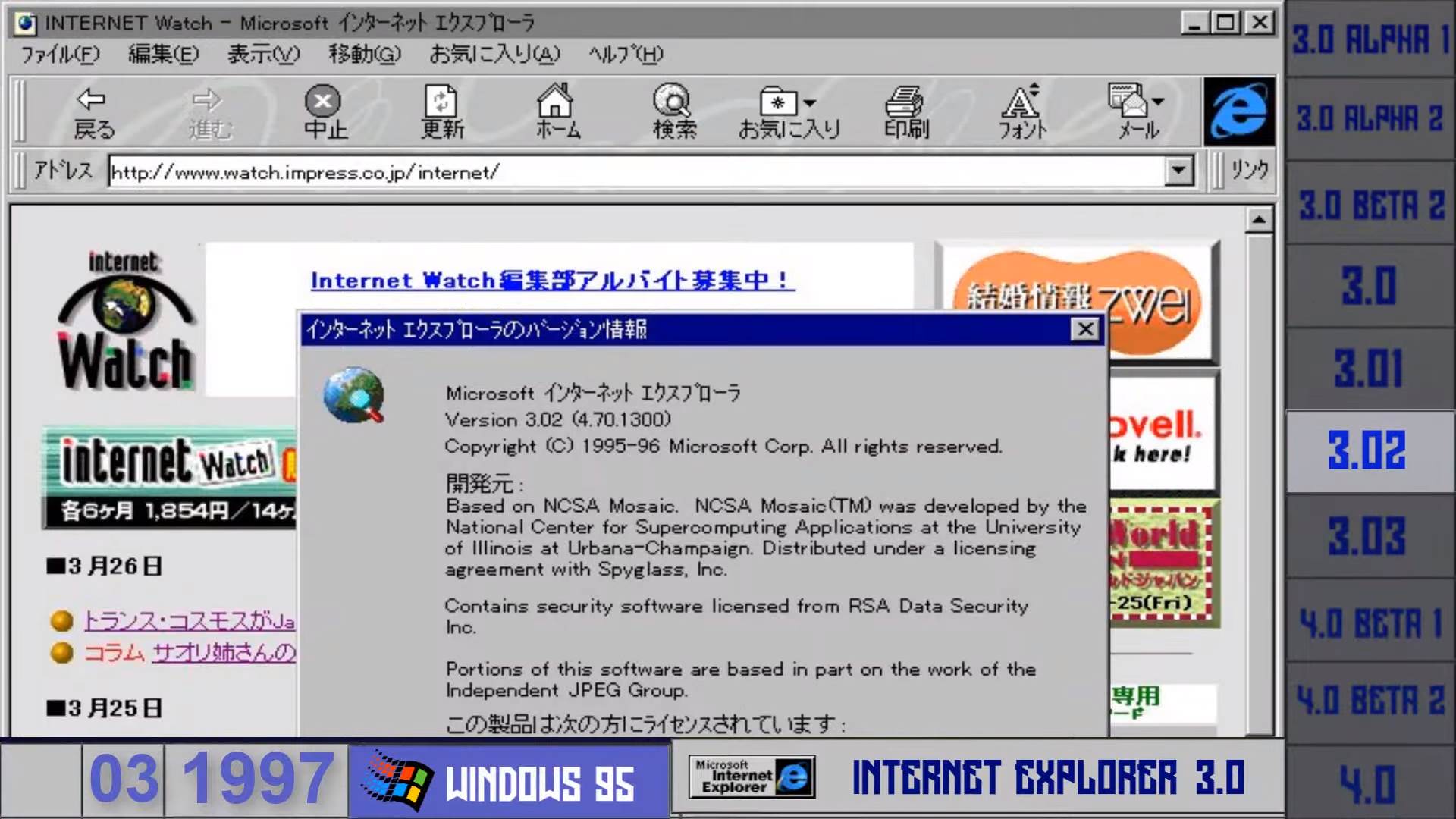1456x819 pixels.
Task: Click the Internet Watch編集部アルバイト募集中 link
Action: click(x=551, y=280)
